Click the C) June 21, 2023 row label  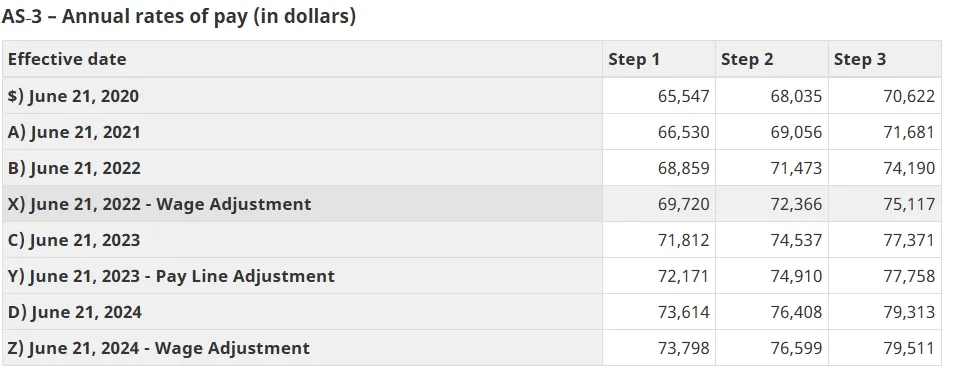[74, 240]
